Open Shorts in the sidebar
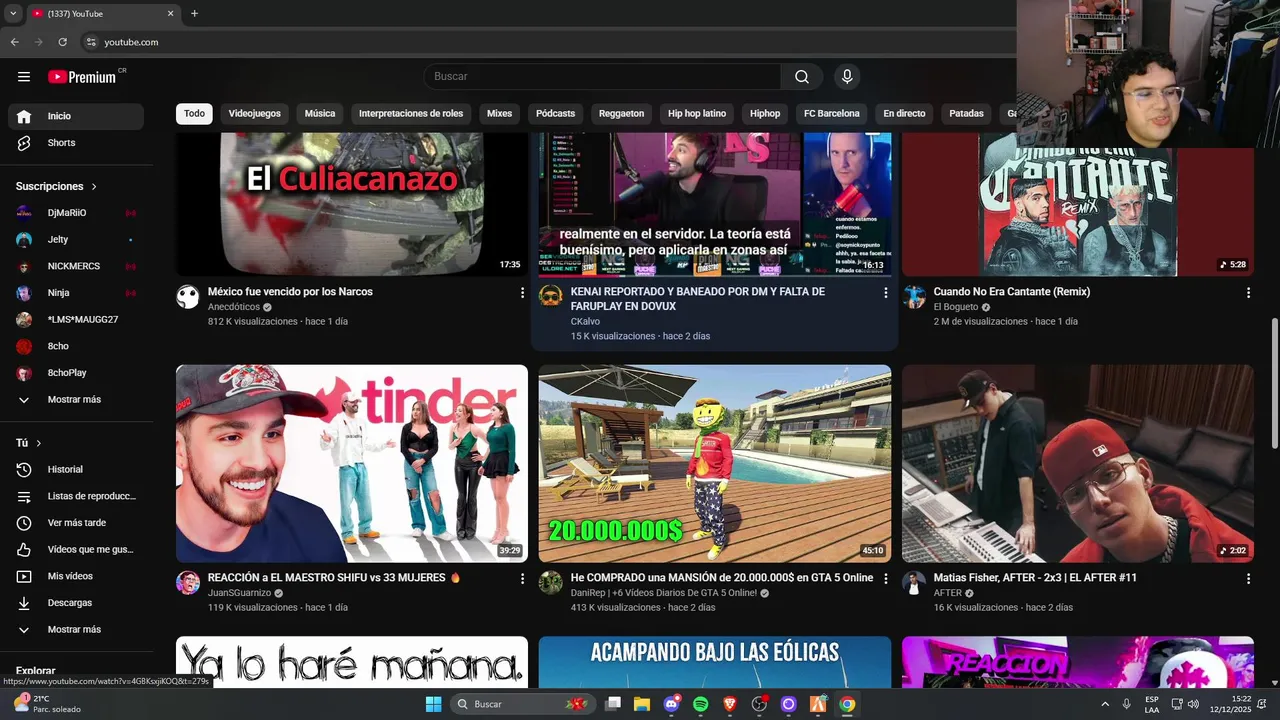The width and height of the screenshot is (1280, 720). coord(76,143)
